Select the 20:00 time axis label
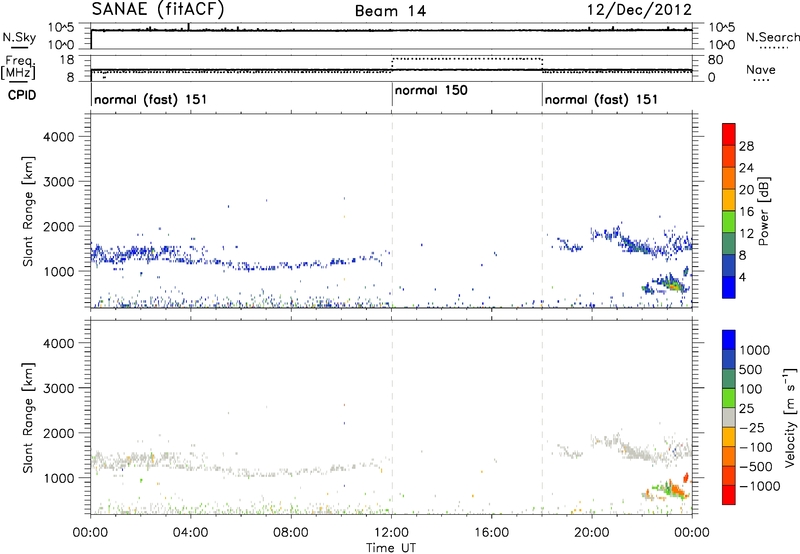Screen dimensions: 800x554 click(592, 533)
